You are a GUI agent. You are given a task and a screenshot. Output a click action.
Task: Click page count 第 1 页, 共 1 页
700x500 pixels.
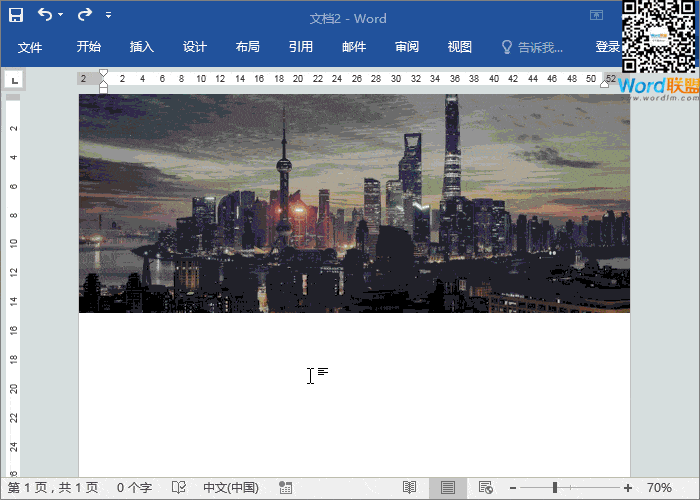coord(53,488)
